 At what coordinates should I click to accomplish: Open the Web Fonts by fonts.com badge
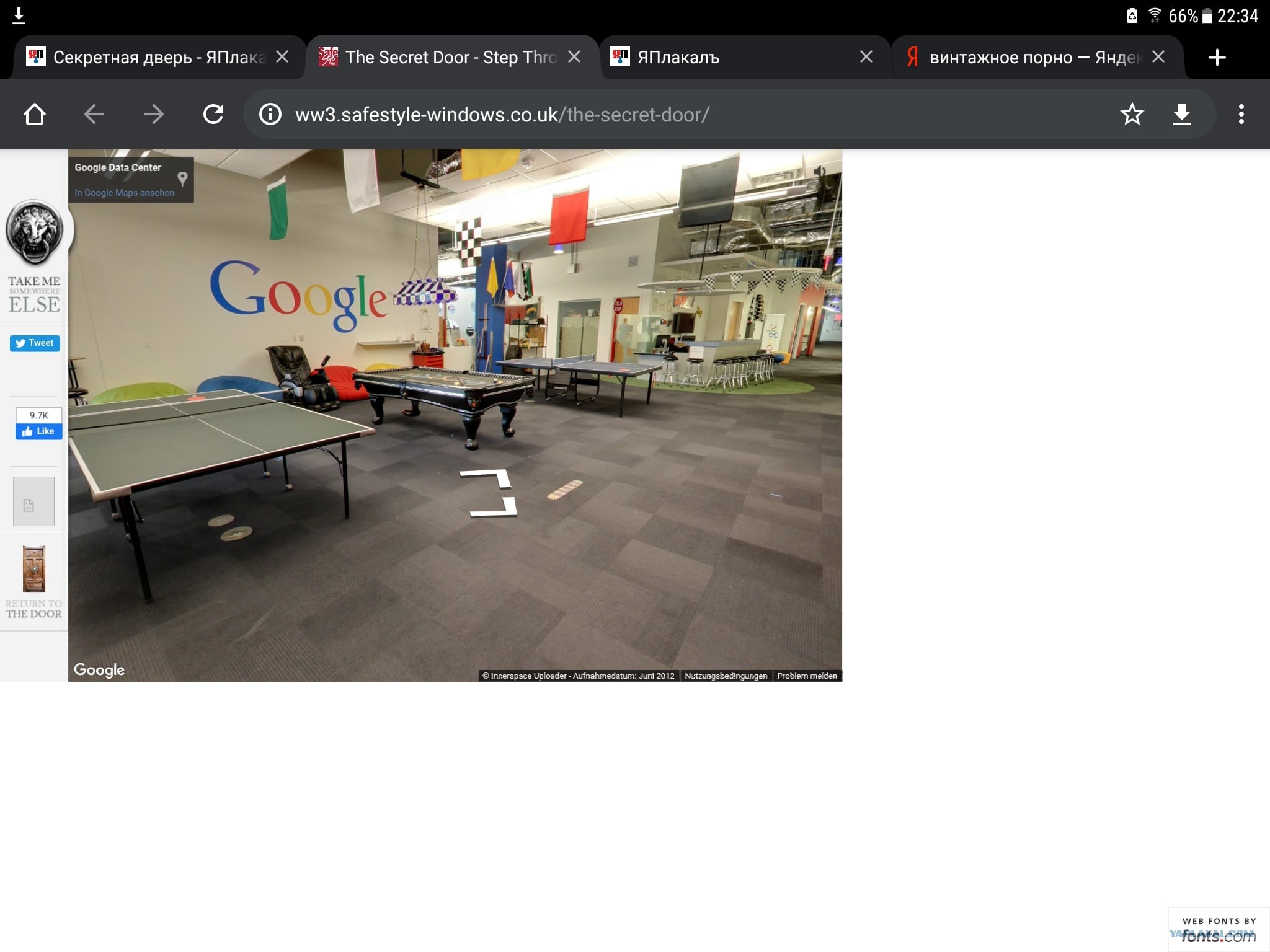pyautogui.click(x=1219, y=930)
